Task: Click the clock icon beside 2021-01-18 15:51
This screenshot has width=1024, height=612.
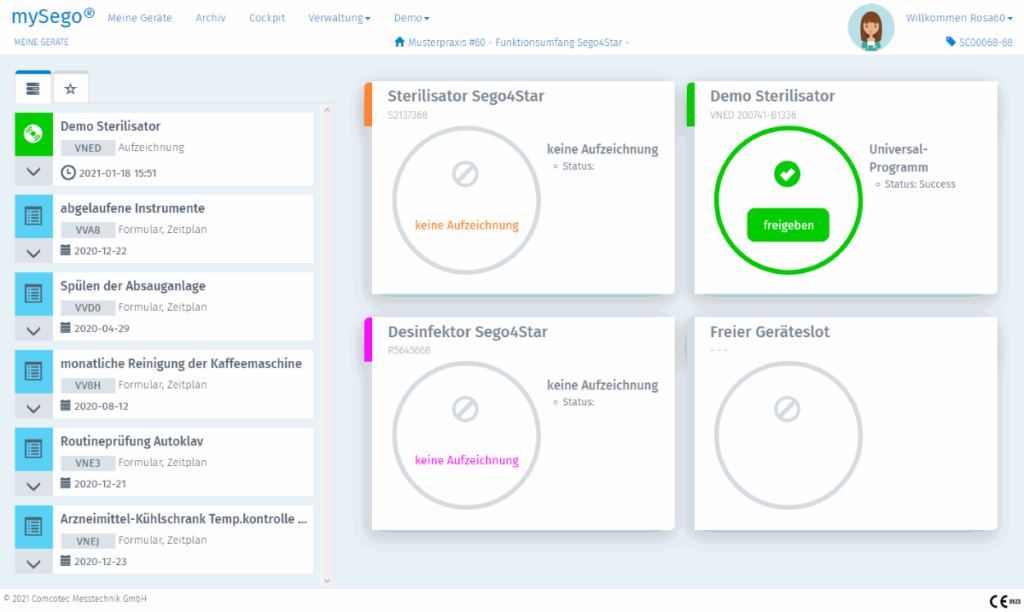Action: tap(68, 172)
